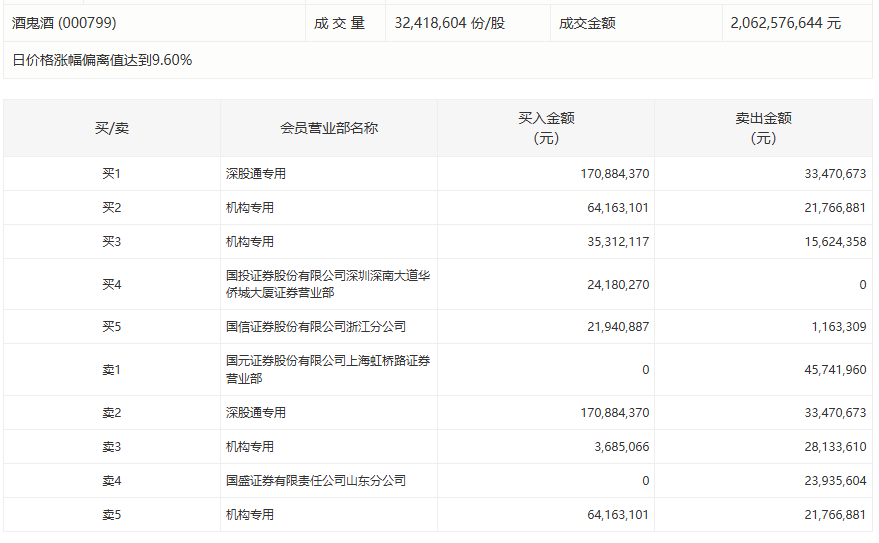Click the sell amount 23,935,604 in 卖4 row
This screenshot has height=543, width=879.
[x=834, y=481]
